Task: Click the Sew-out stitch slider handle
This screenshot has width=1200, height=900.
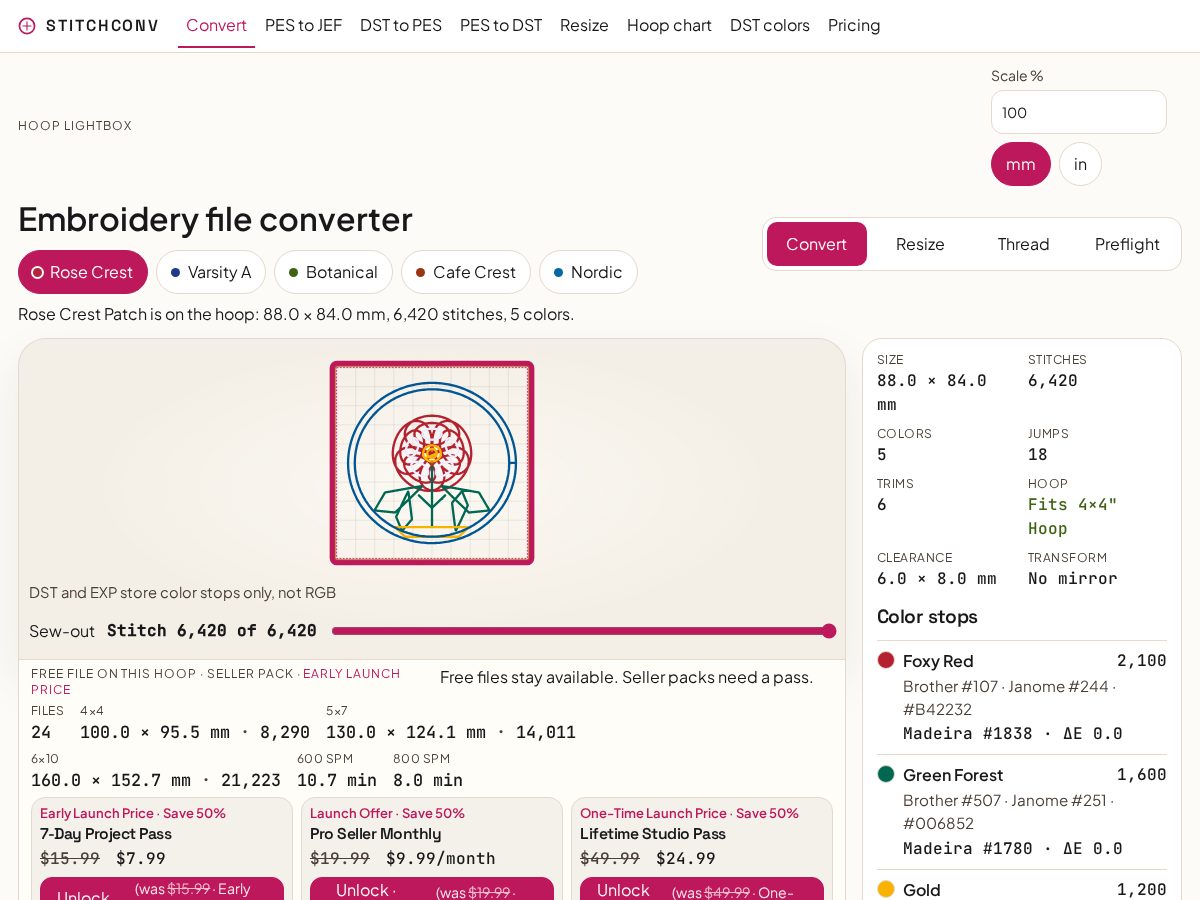Action: [x=829, y=631]
